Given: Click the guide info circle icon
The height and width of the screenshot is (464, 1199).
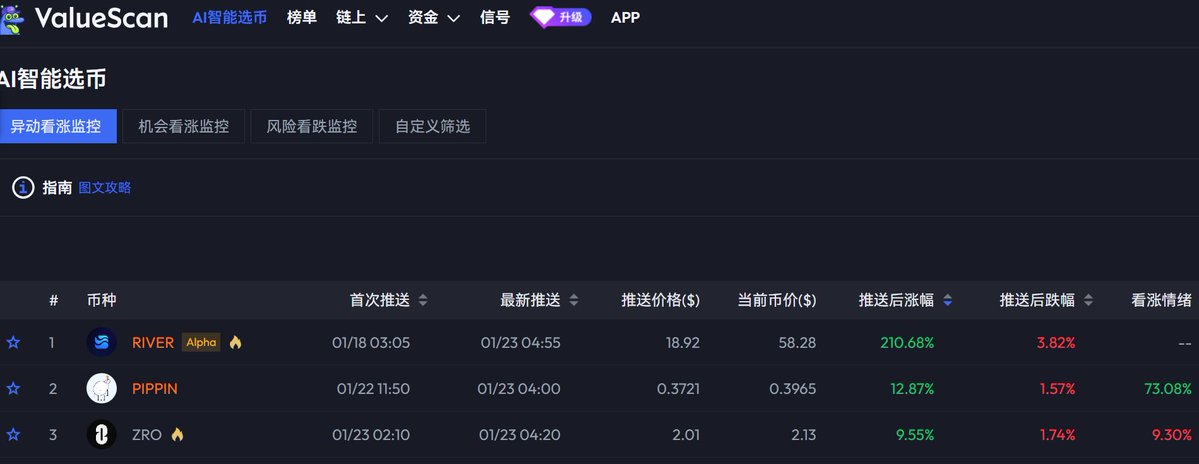Looking at the screenshot, I should coord(23,187).
